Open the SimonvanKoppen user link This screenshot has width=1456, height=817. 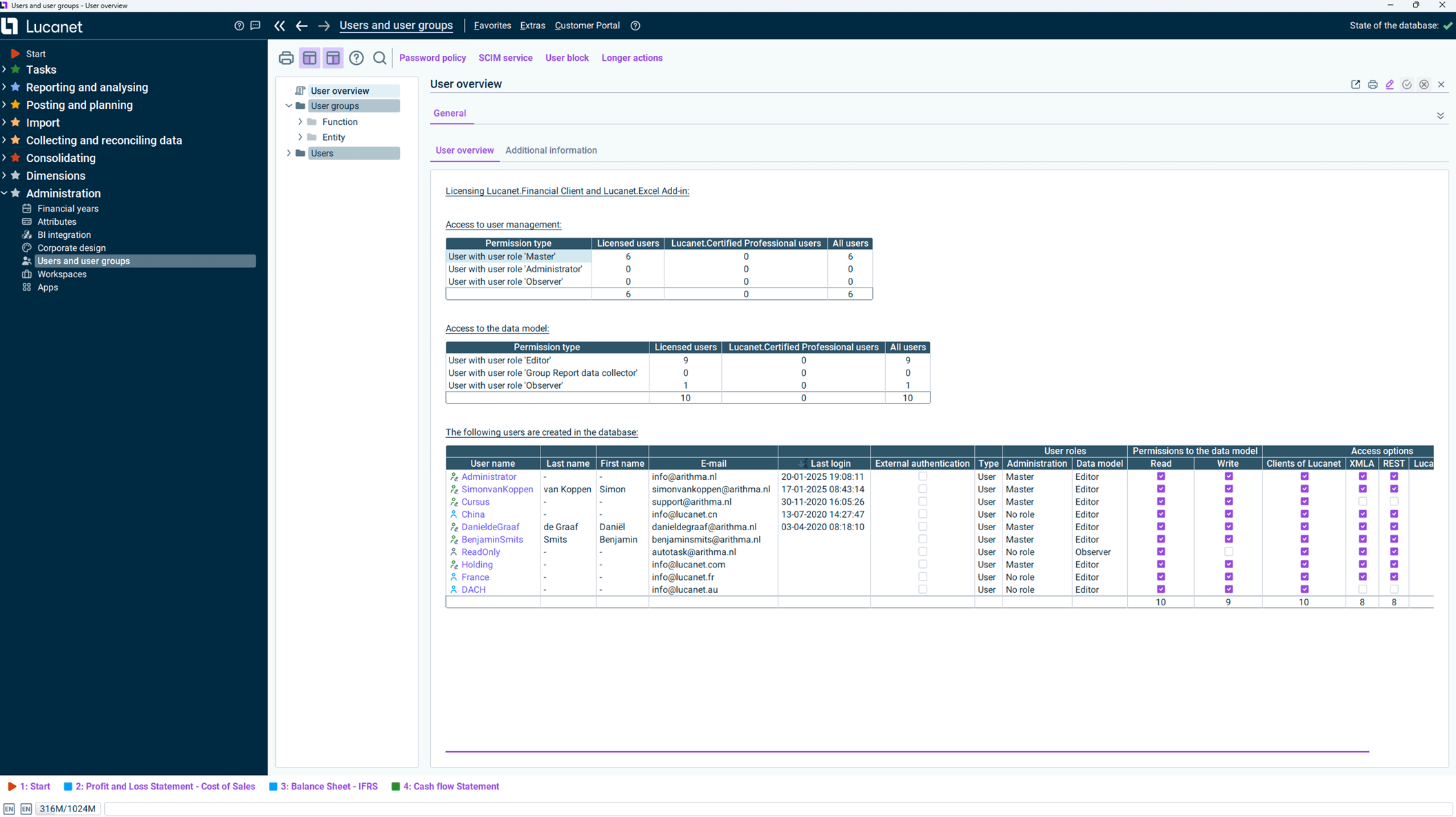coord(497,489)
